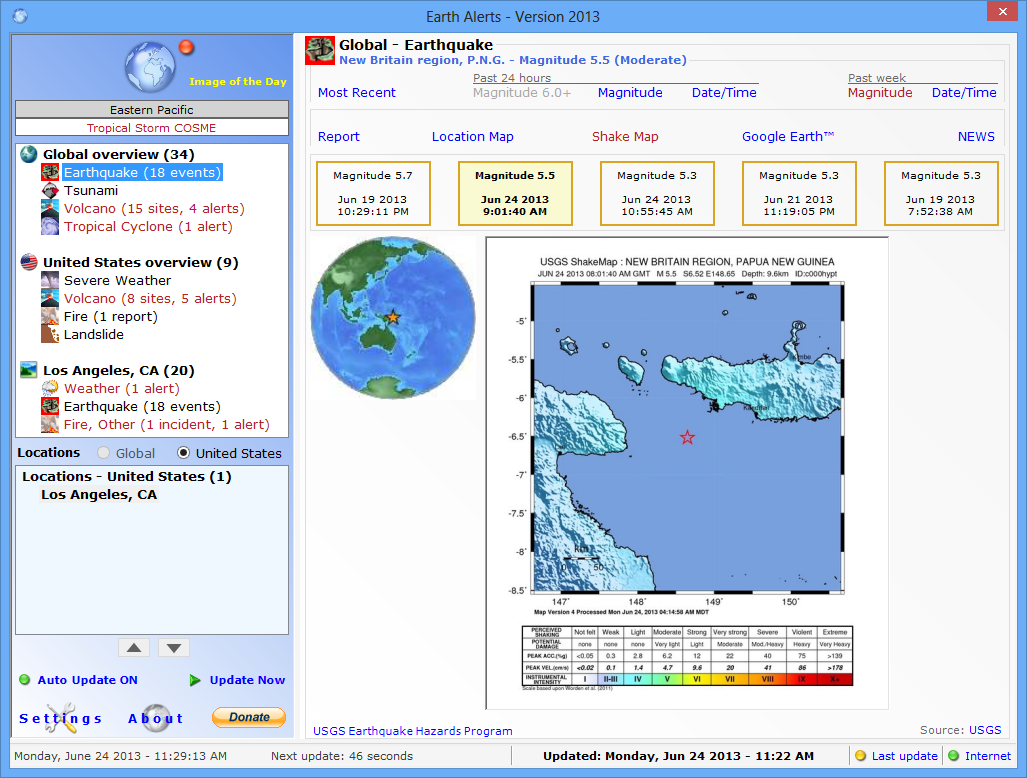Click the Los Angeles landscape icon
Screen dimensions: 1027x778
click(x=28, y=370)
